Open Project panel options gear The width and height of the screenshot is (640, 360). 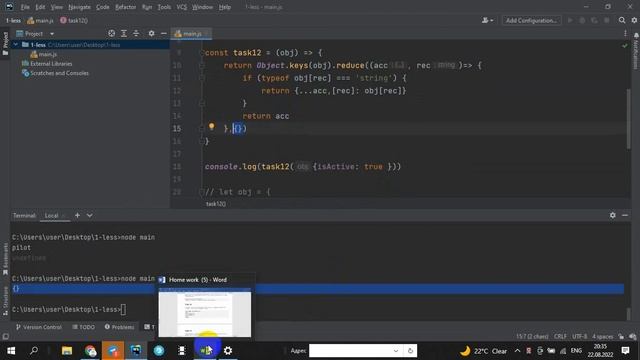[151, 33]
